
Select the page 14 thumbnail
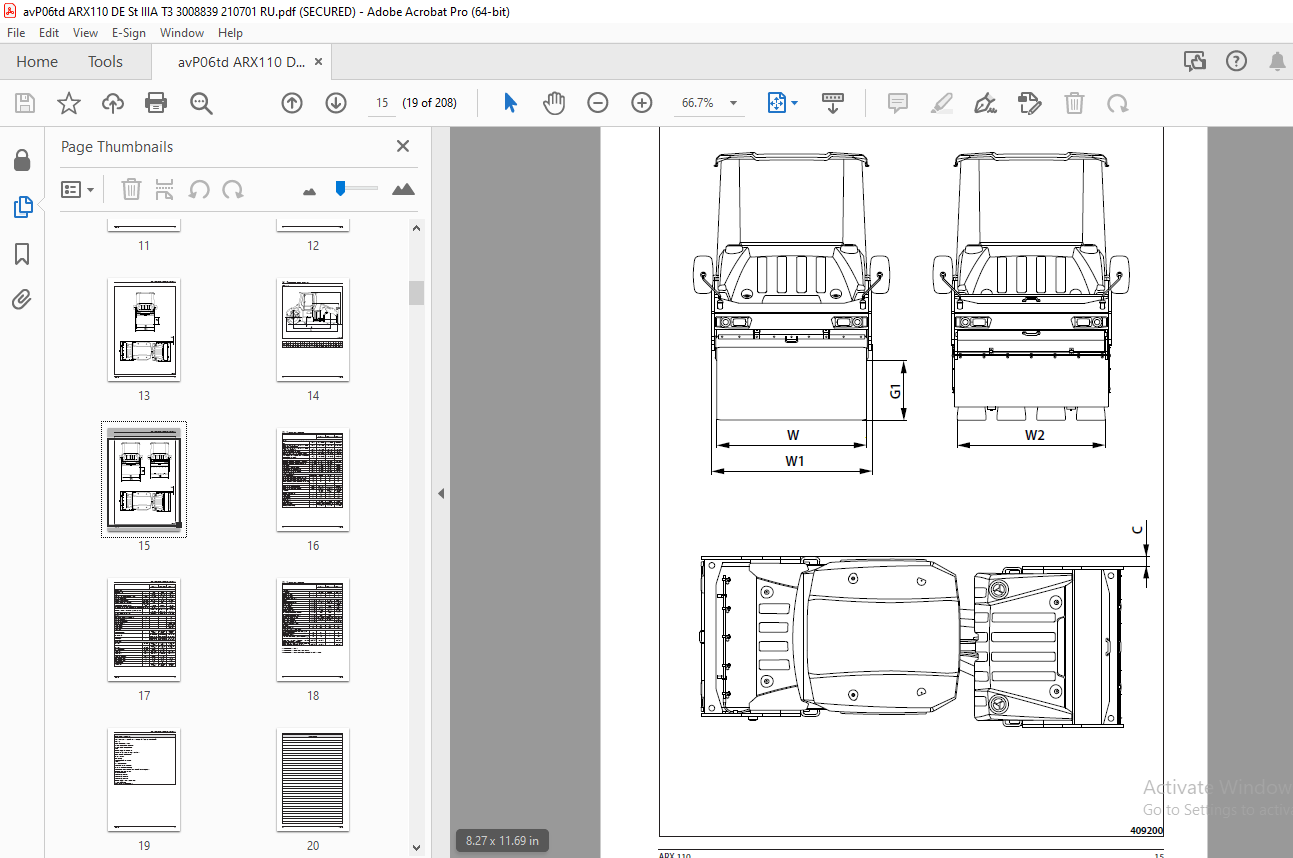tap(313, 330)
